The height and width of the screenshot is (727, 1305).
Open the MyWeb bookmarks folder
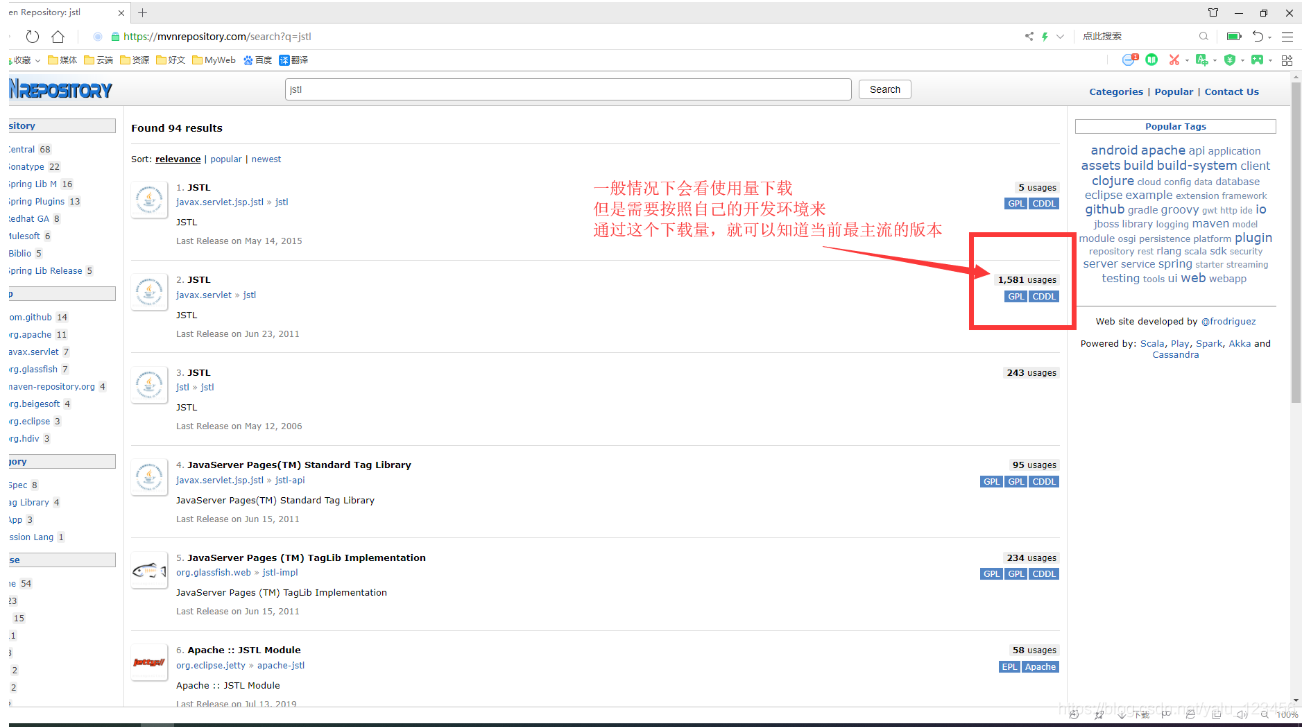pyautogui.click(x=214, y=60)
